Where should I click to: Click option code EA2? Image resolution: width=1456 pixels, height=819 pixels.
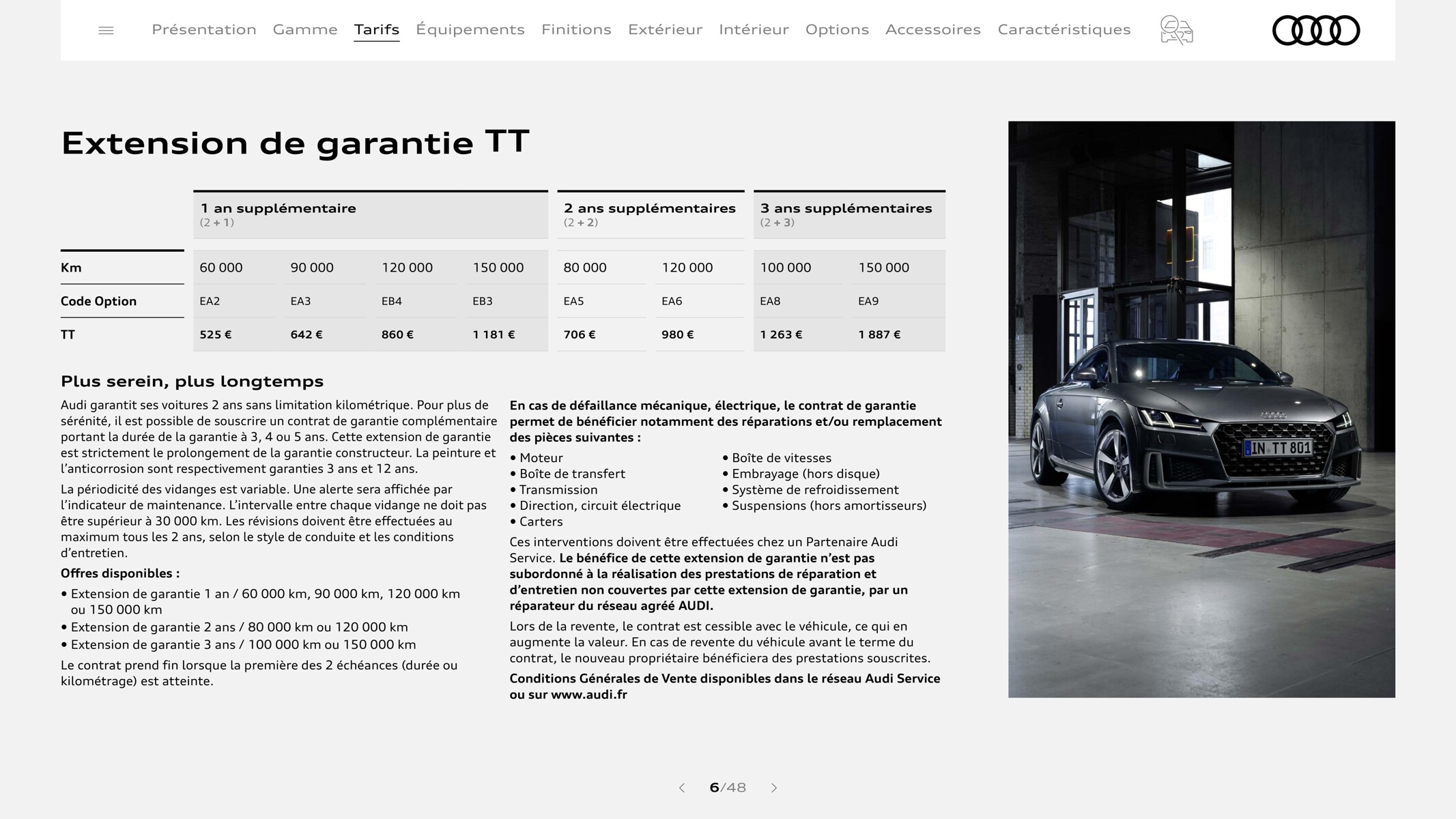click(210, 301)
